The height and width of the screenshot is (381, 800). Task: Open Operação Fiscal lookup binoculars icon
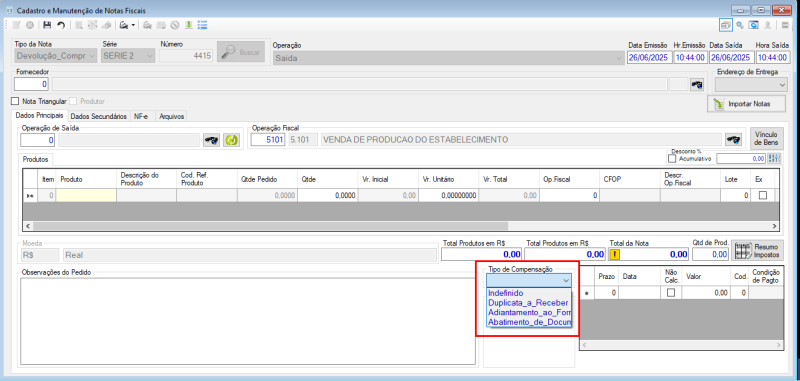[734, 140]
